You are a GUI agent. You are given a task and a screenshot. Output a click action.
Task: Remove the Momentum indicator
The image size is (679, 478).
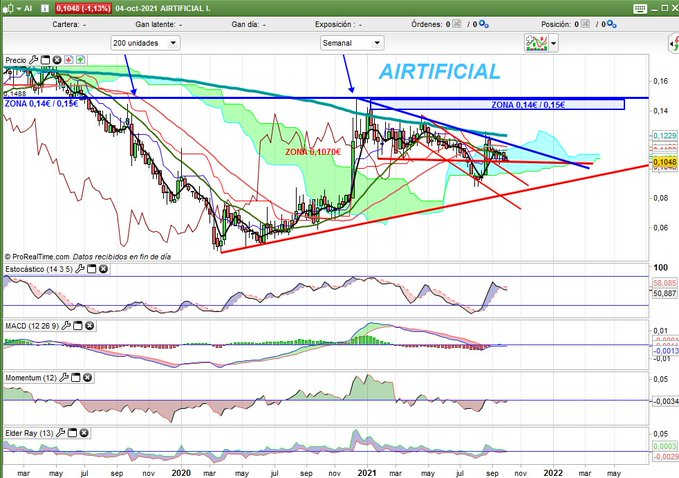(x=87, y=378)
